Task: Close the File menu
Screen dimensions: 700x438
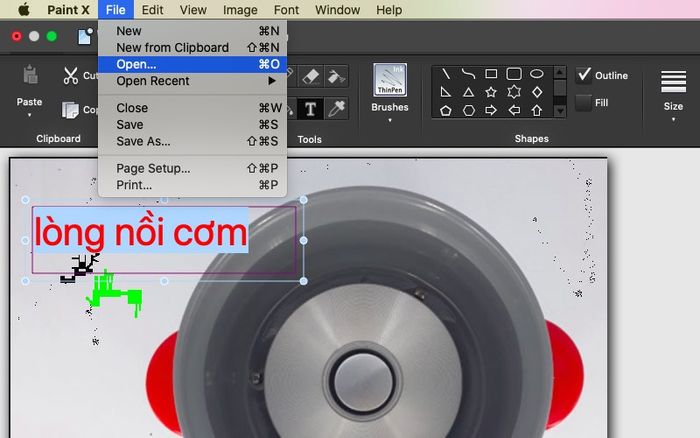Action: point(116,9)
